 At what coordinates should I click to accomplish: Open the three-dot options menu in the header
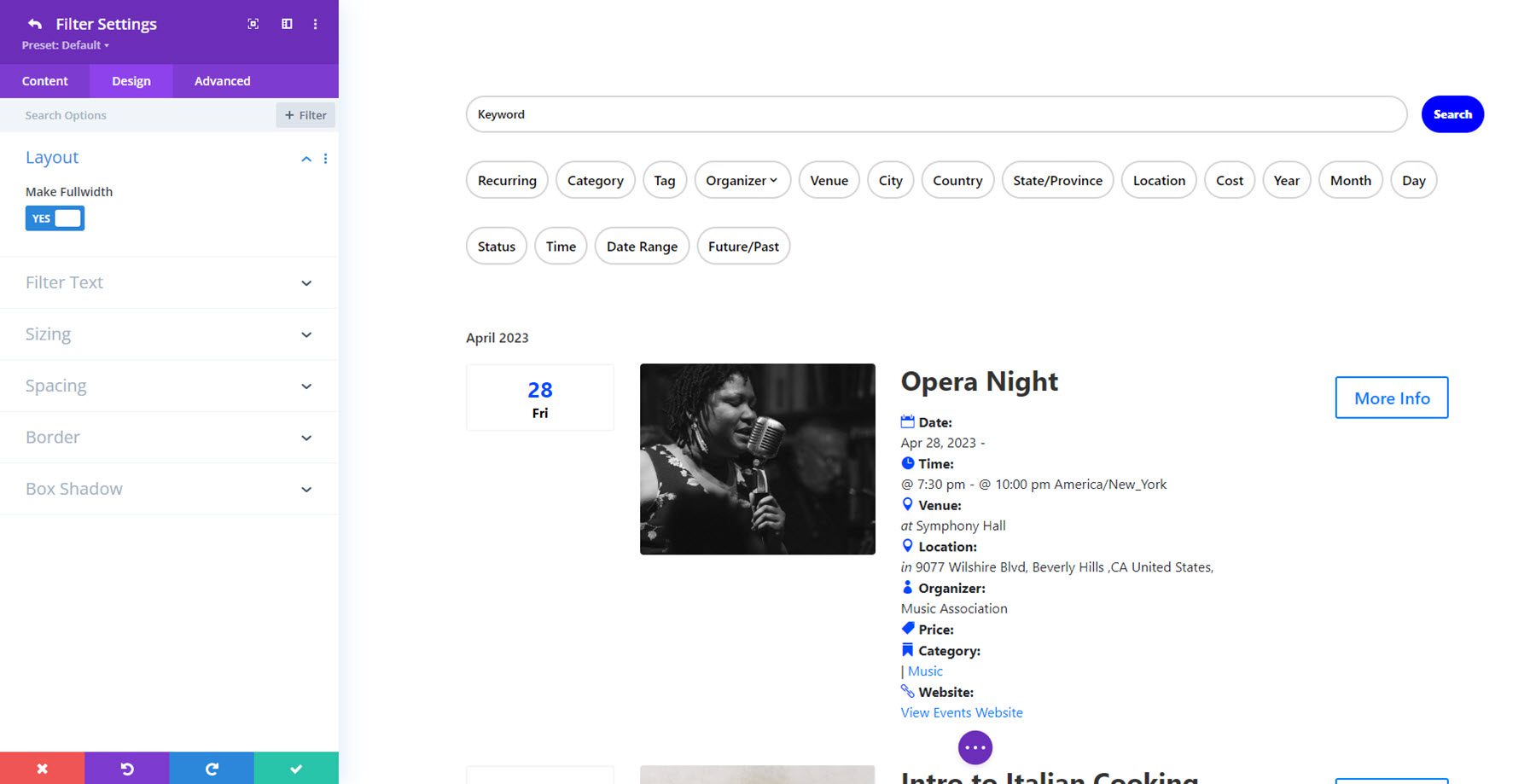click(316, 24)
